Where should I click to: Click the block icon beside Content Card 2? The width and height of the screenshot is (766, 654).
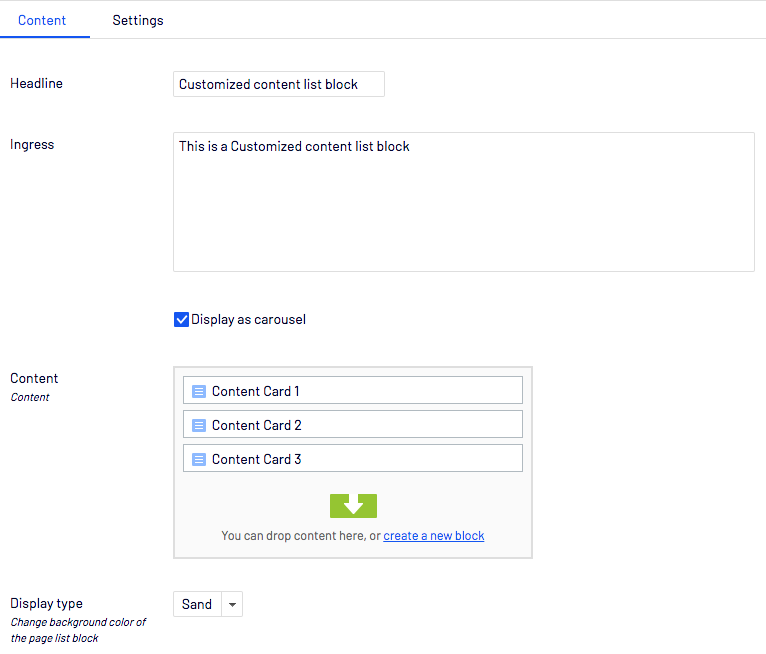(198, 425)
